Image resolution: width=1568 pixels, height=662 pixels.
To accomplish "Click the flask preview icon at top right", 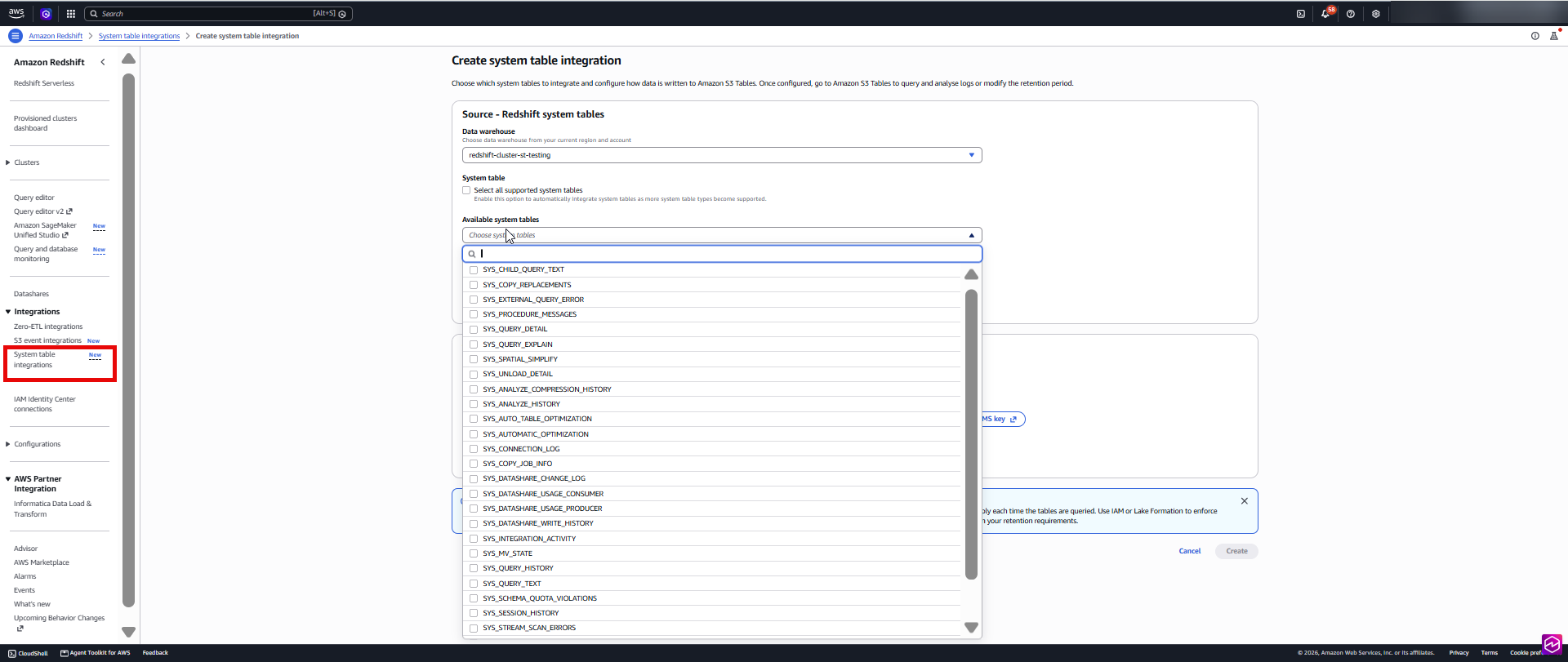I will coord(1554,36).
